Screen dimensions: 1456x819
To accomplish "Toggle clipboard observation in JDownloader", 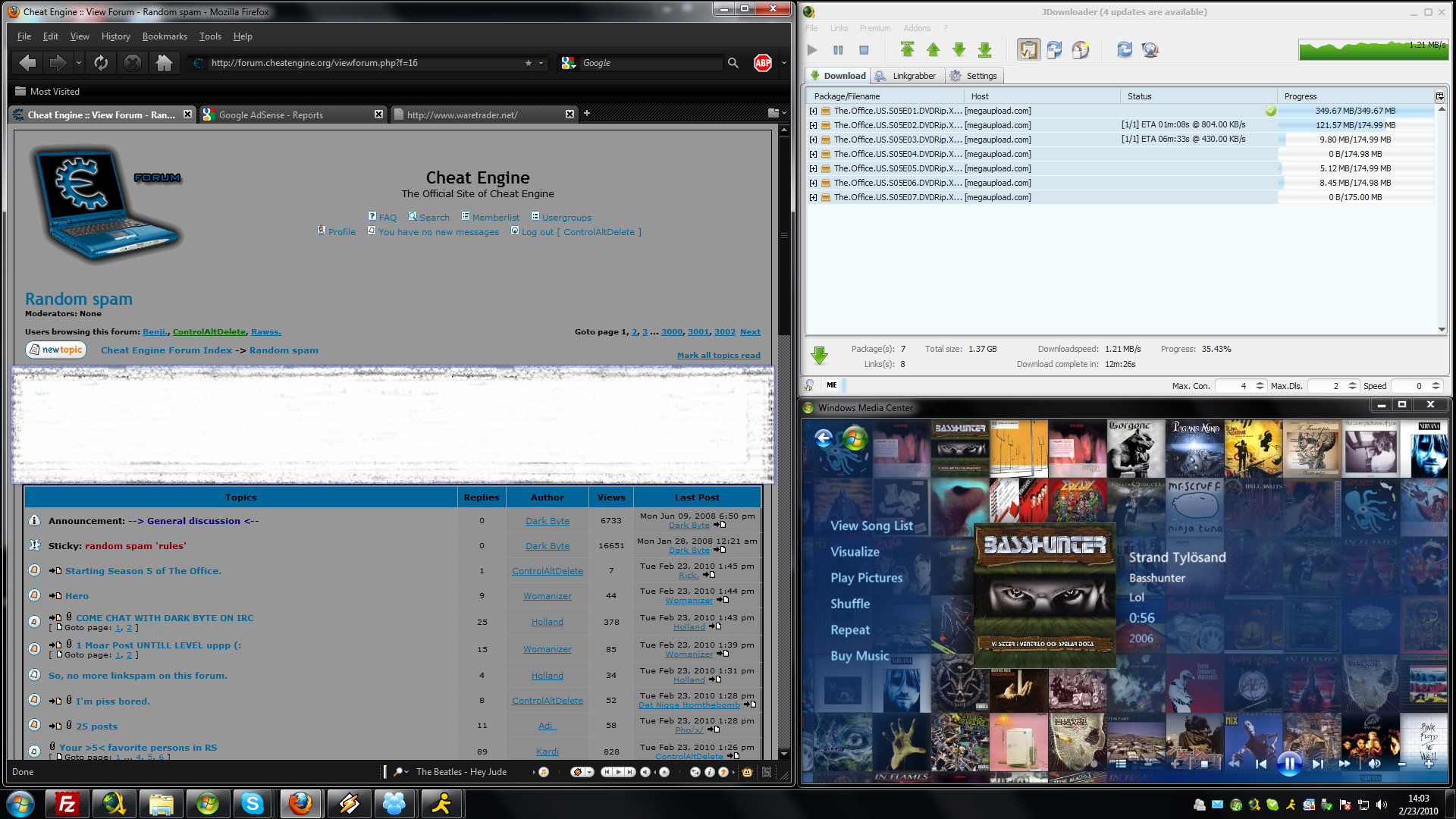I will [1028, 50].
